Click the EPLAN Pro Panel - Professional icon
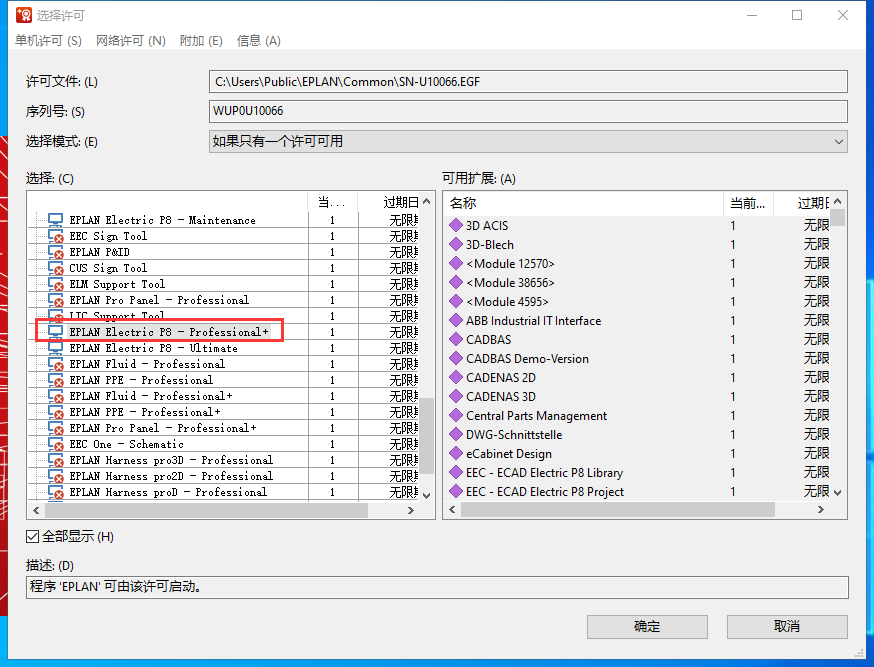 tap(56, 300)
